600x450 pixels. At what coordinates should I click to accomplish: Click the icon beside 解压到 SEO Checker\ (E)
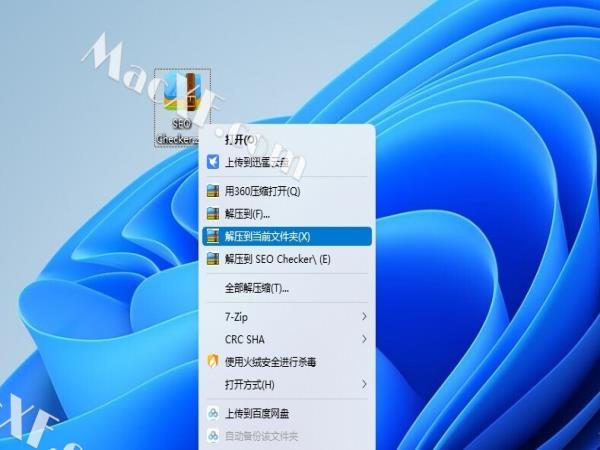[x=212, y=259]
